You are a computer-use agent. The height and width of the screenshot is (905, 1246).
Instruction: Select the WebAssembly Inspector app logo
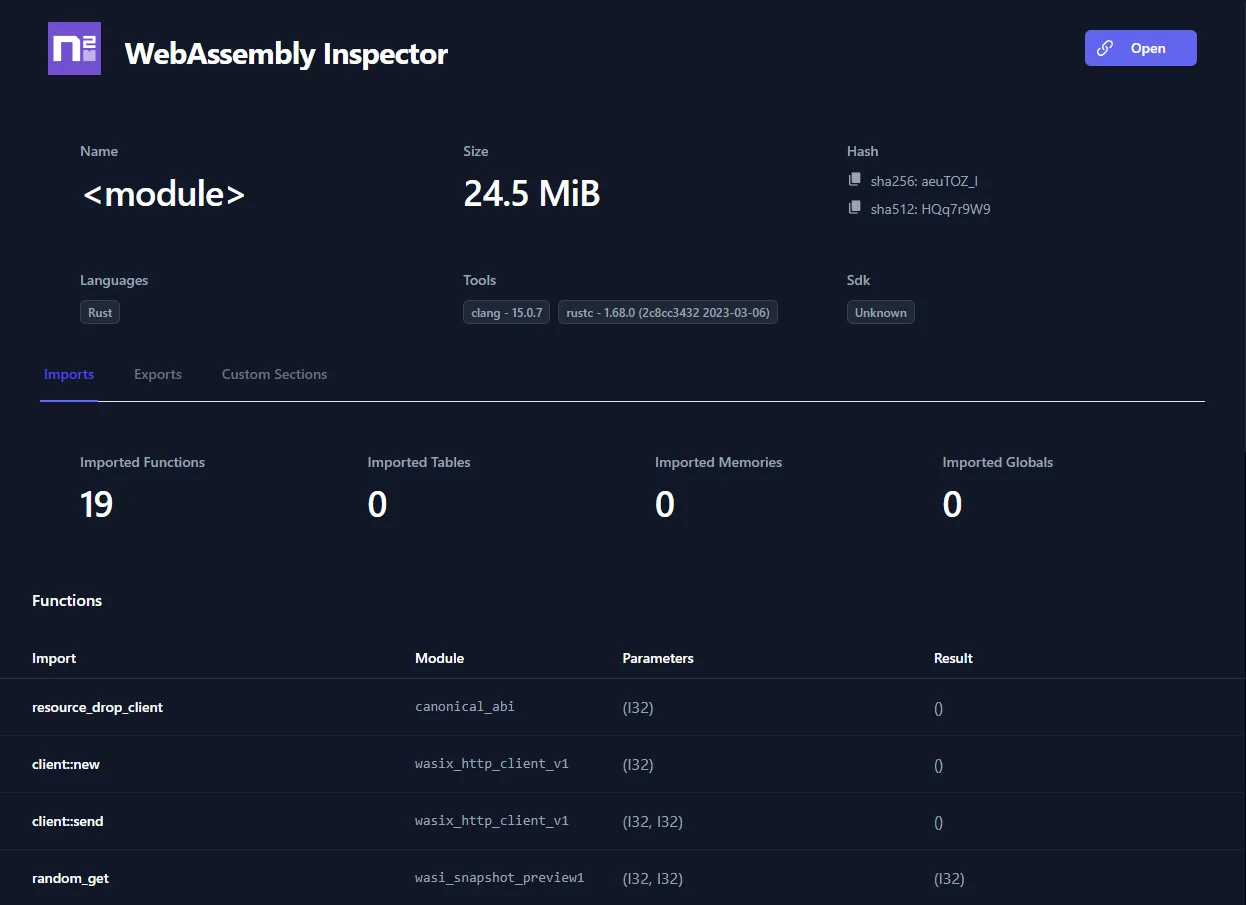tap(74, 47)
